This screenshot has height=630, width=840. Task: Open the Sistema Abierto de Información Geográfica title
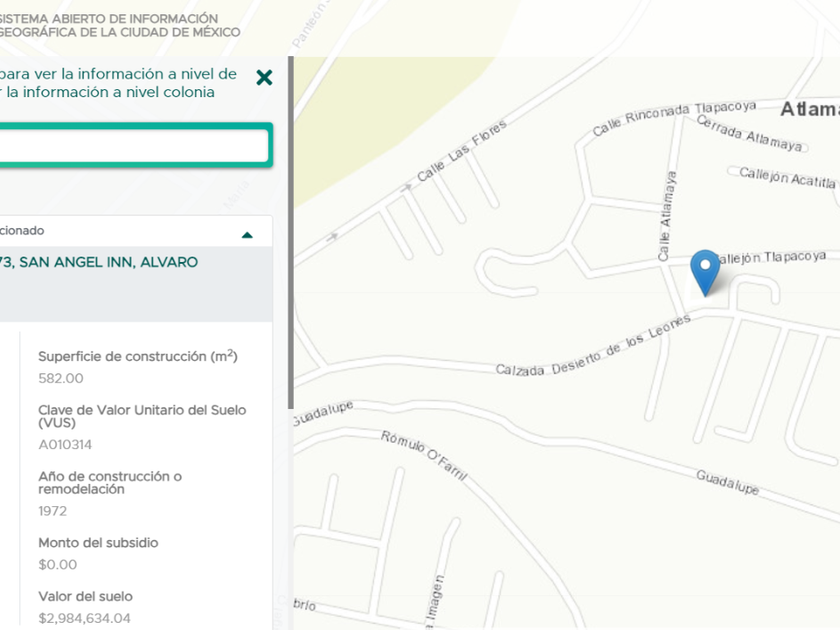[119, 25]
